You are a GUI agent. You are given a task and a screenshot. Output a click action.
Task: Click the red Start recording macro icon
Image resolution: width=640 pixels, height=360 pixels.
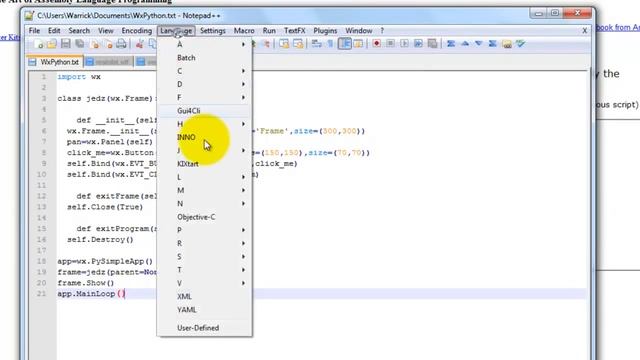coord(376,43)
